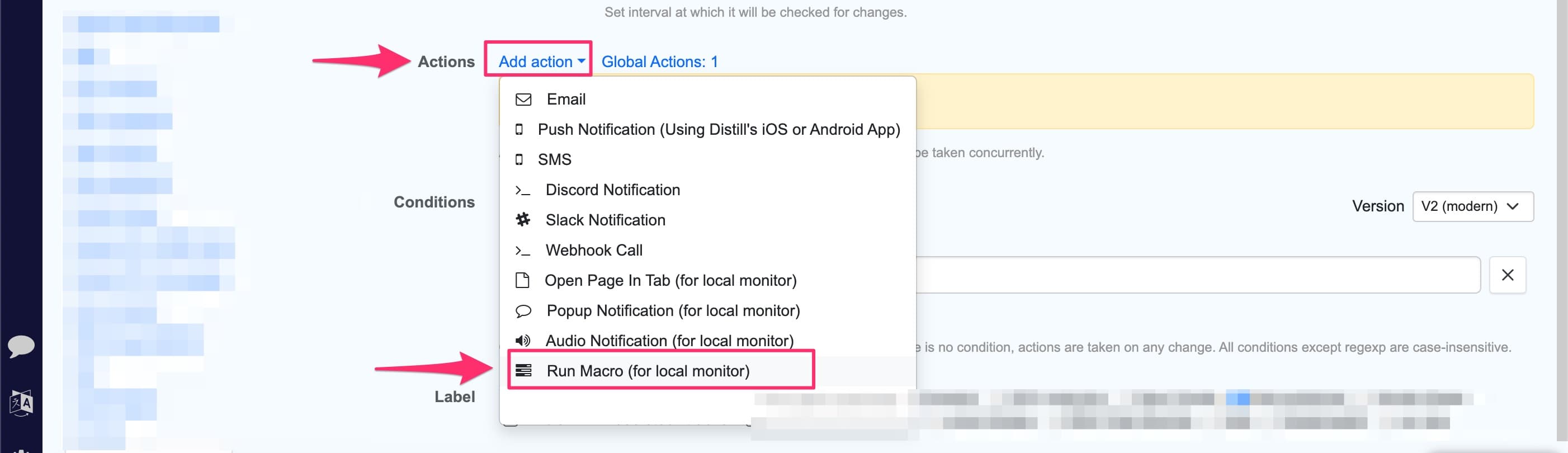Click the phone icon beside Push Notification

[x=518, y=129]
